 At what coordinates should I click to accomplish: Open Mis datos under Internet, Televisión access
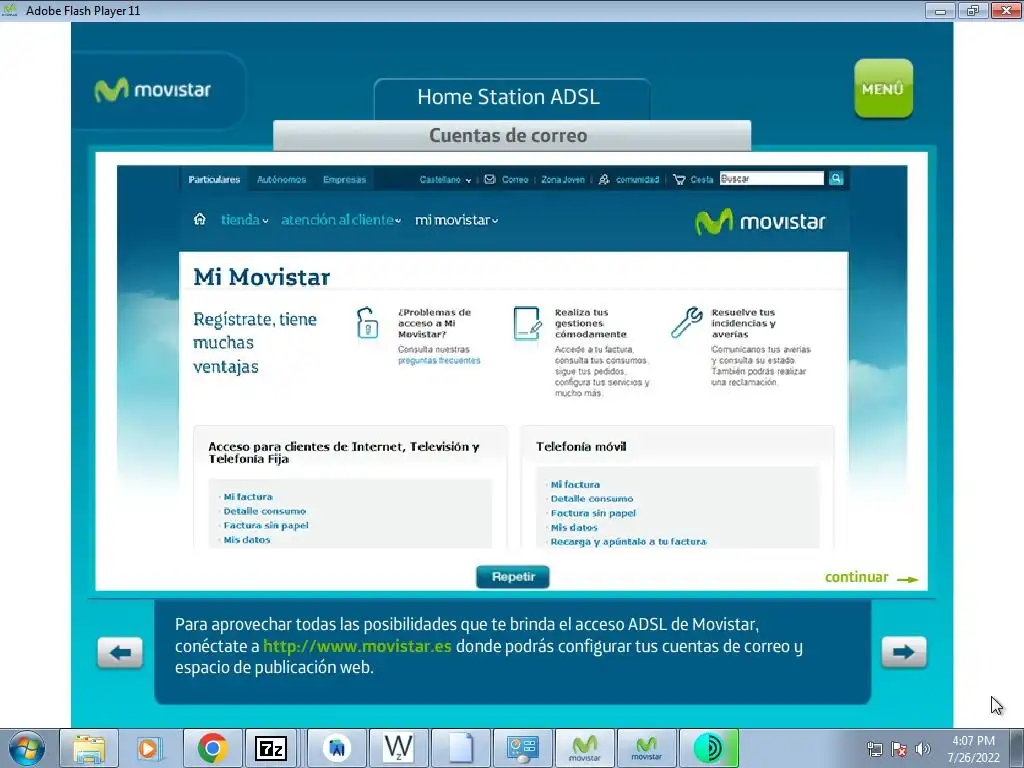247,540
